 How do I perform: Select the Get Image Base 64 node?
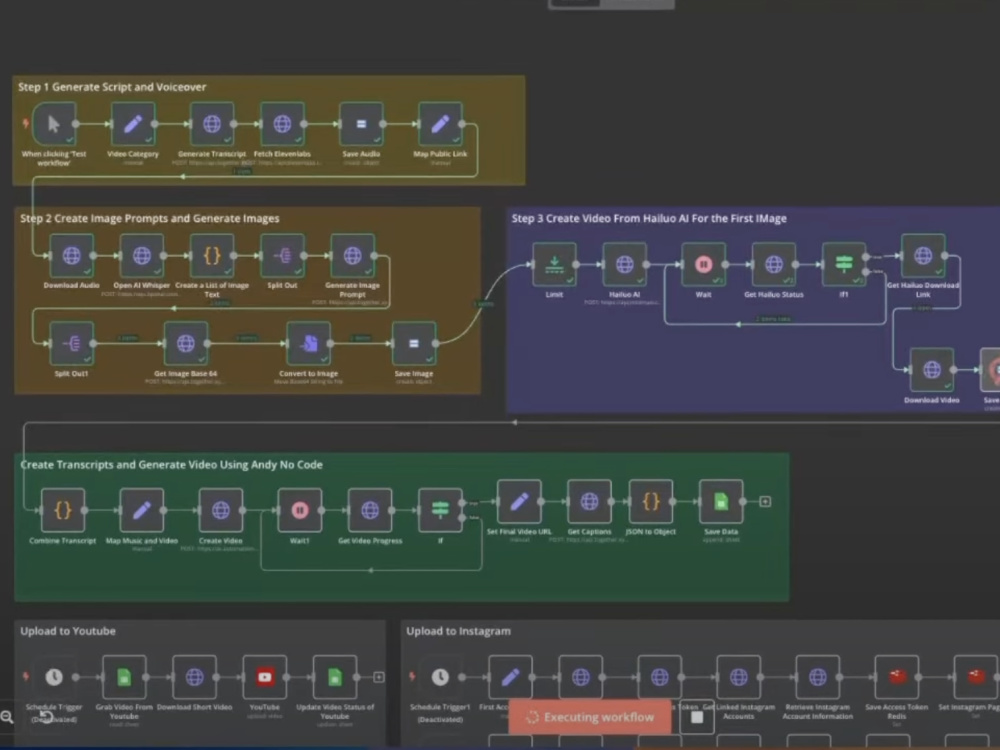tap(186, 344)
